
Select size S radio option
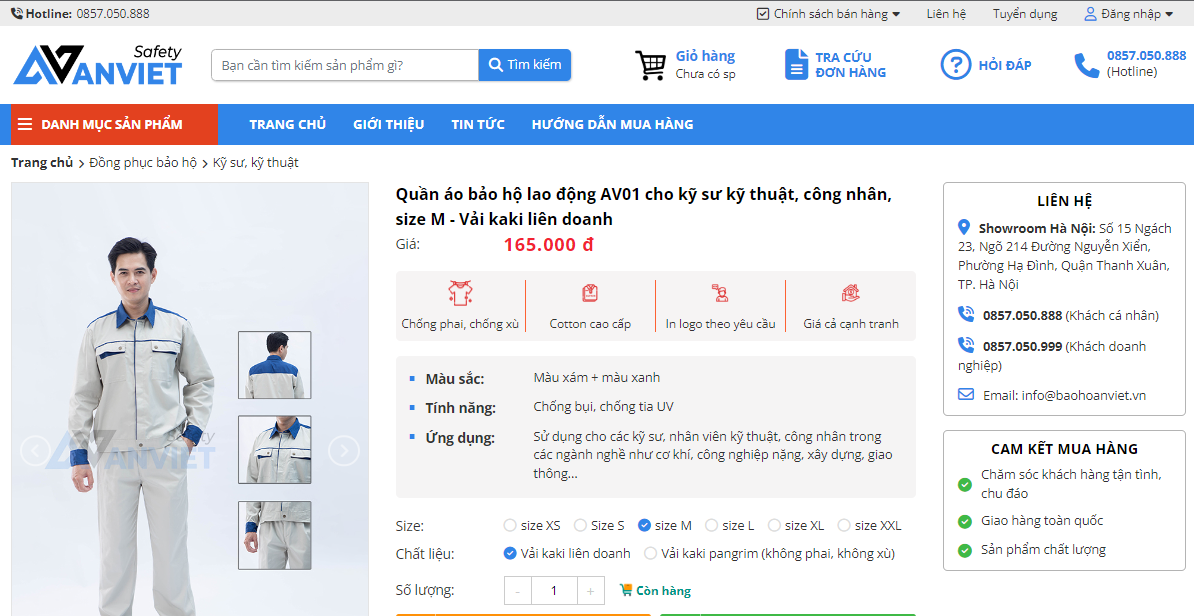point(581,525)
